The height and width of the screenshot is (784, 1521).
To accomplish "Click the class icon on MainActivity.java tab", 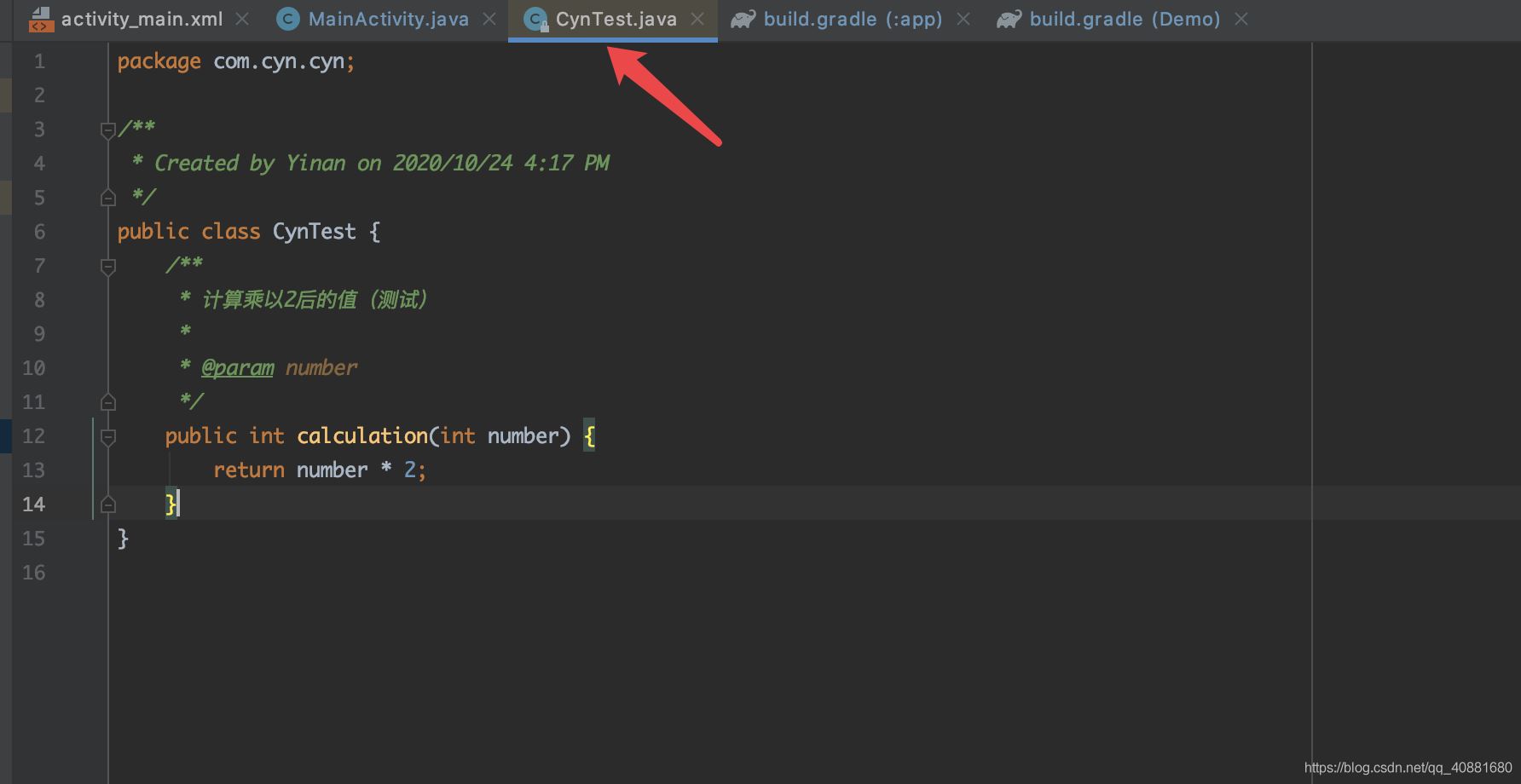I will [288, 20].
